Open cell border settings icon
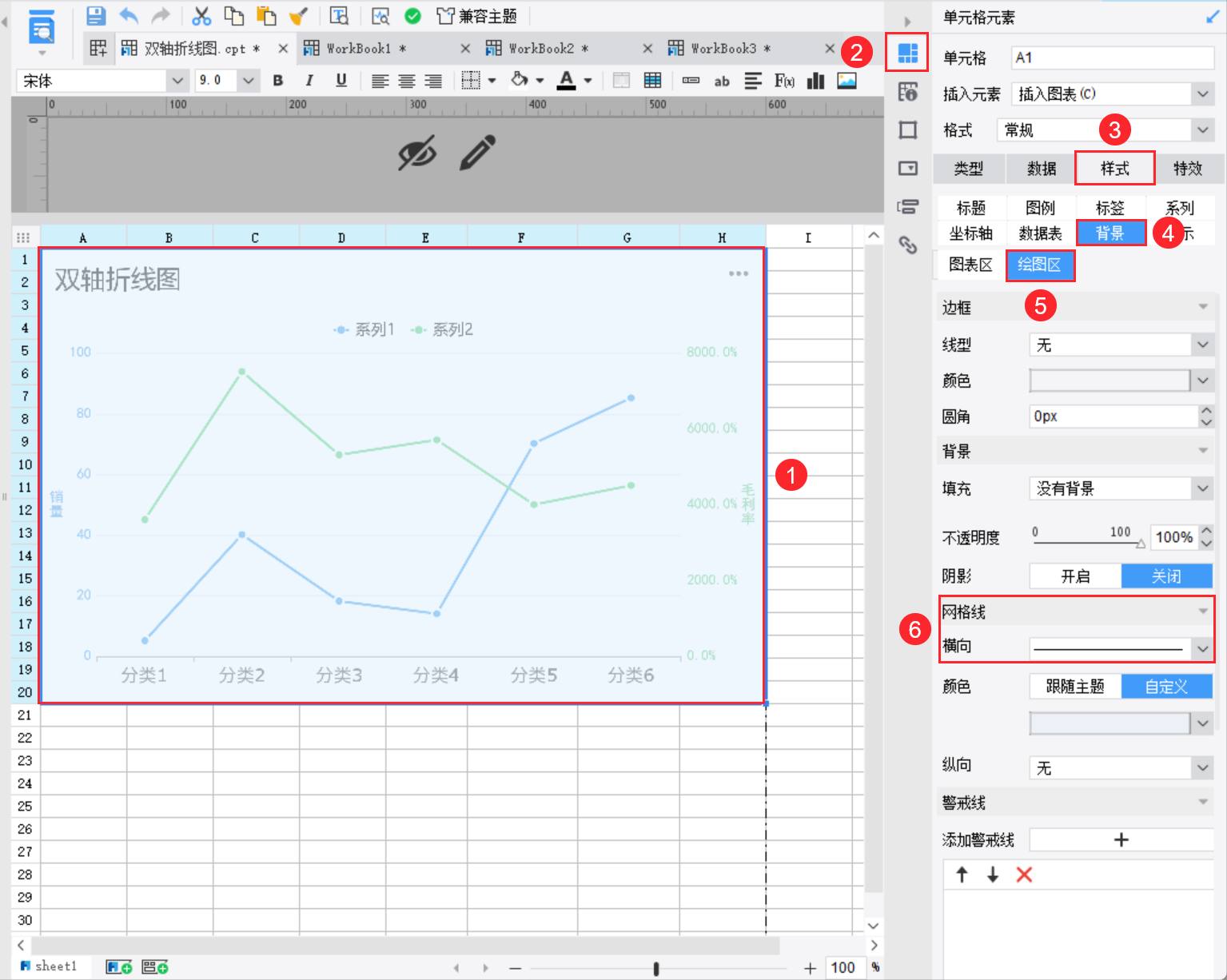 [x=472, y=80]
